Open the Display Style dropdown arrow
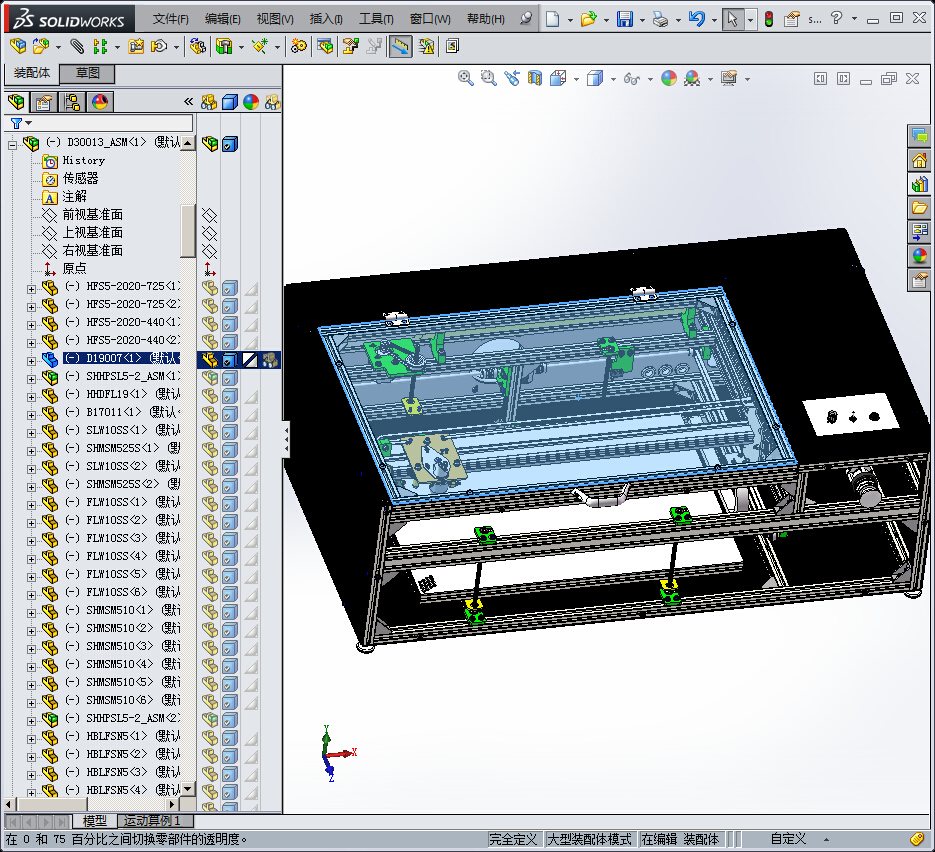Screen dimensions: 935x852 (x=613, y=79)
